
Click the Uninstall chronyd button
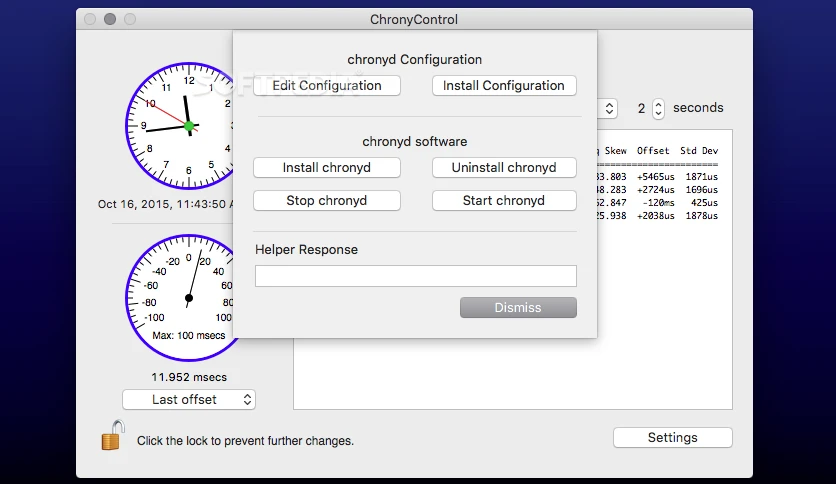point(504,168)
